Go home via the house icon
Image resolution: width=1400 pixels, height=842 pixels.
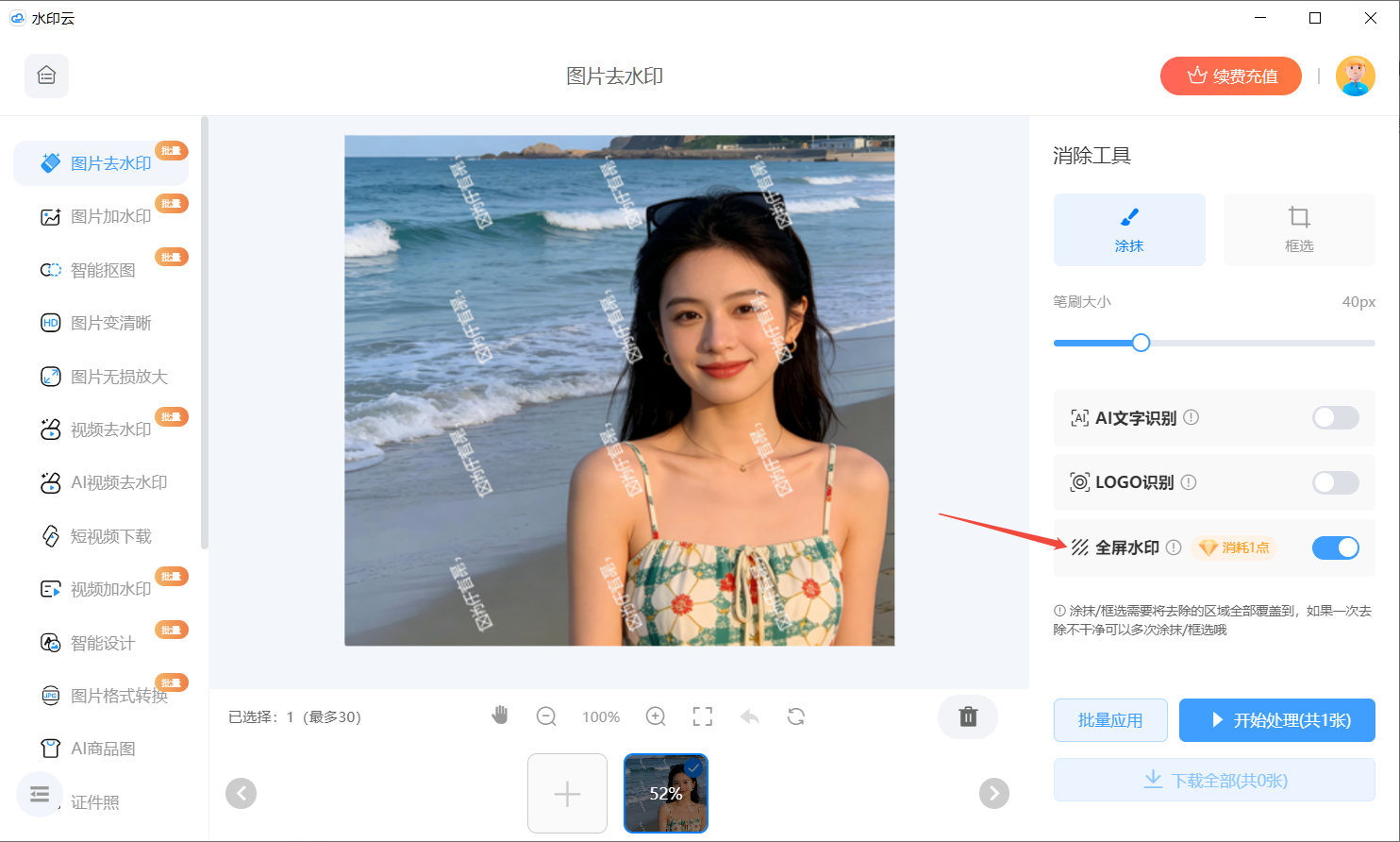pyautogui.click(x=46, y=76)
